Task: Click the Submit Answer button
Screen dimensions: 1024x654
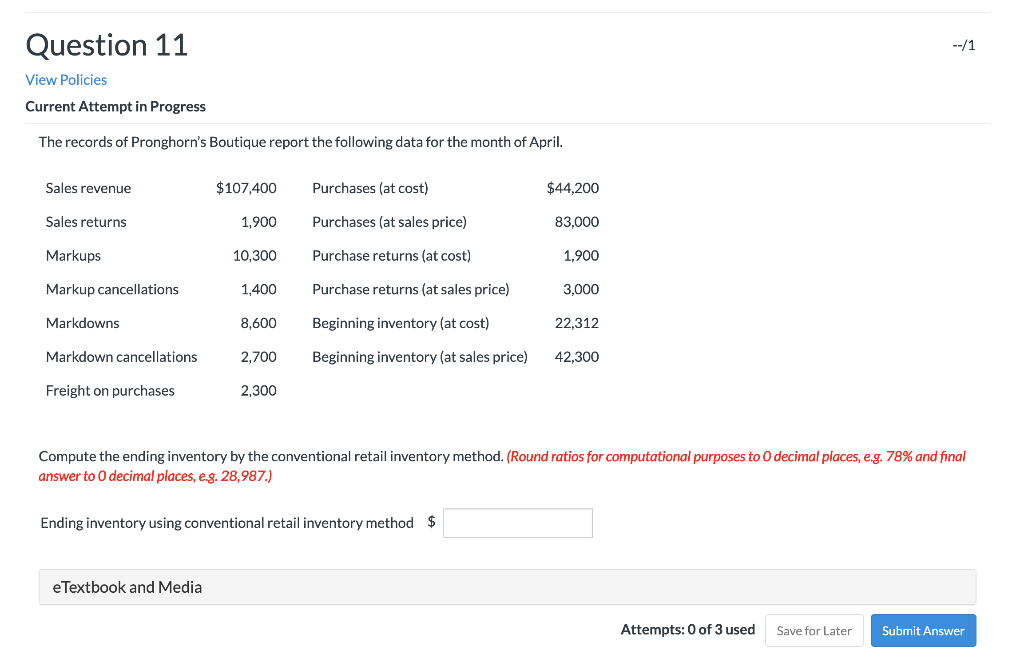Action: [x=923, y=631]
